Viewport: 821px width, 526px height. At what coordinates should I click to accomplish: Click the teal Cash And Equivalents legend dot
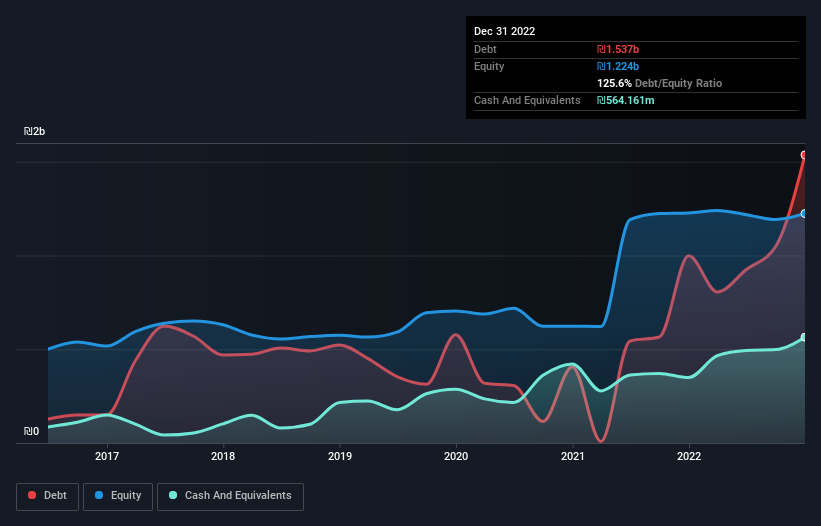click(x=173, y=495)
